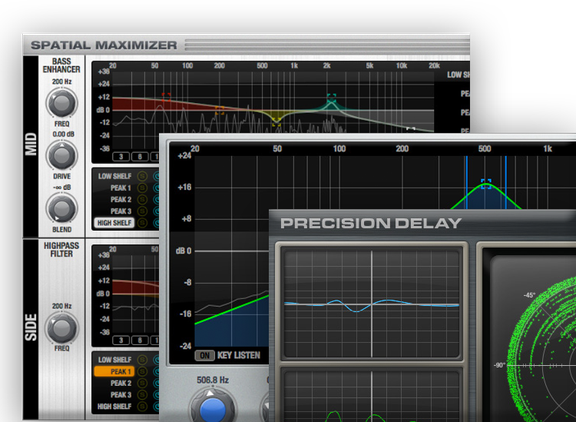The image size is (576, 422).
Task: Click the SPATIAL MAXIMIZER title bar
Action: 246,45
